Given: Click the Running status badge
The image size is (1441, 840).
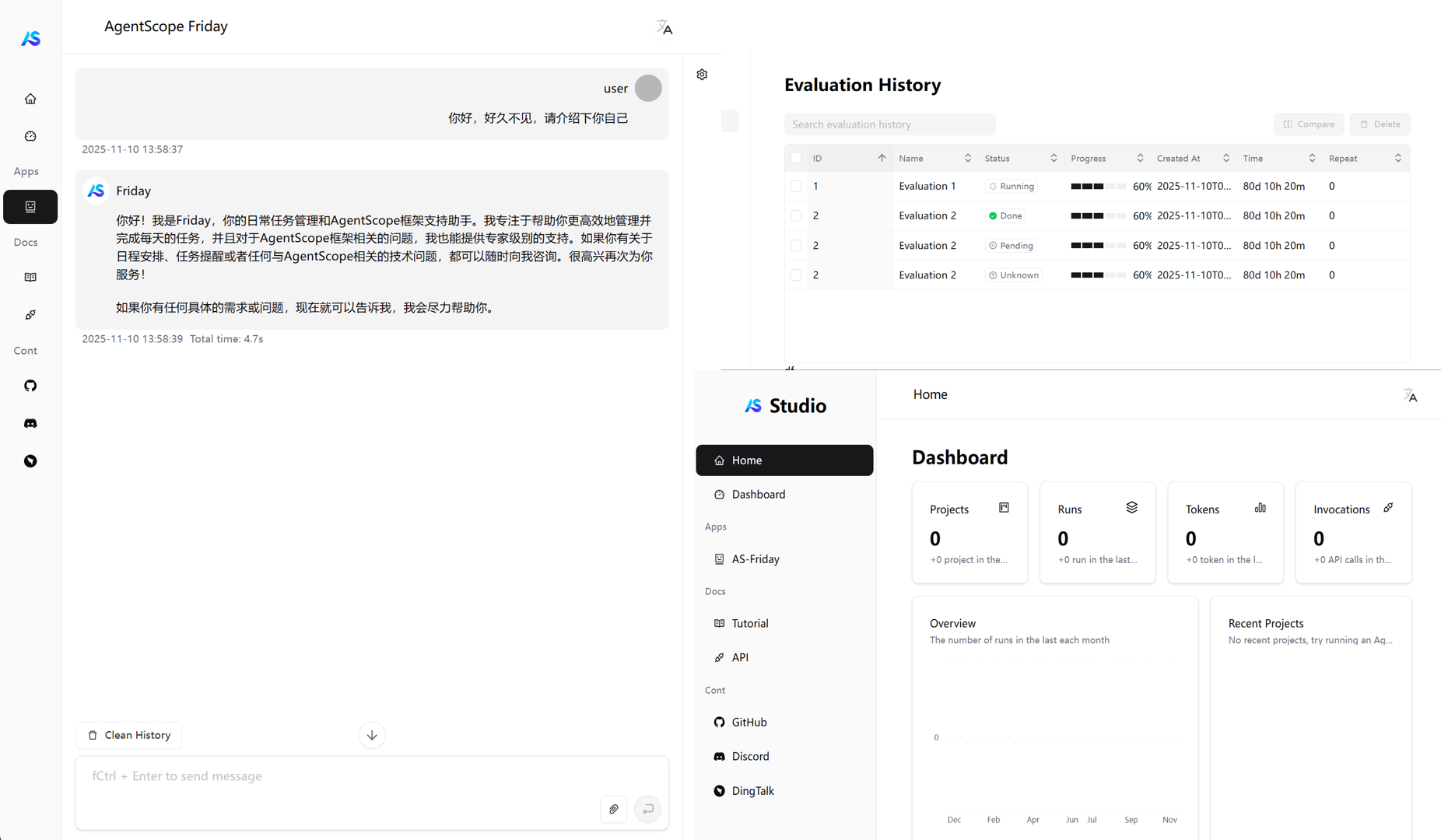Looking at the screenshot, I should [x=1012, y=187].
